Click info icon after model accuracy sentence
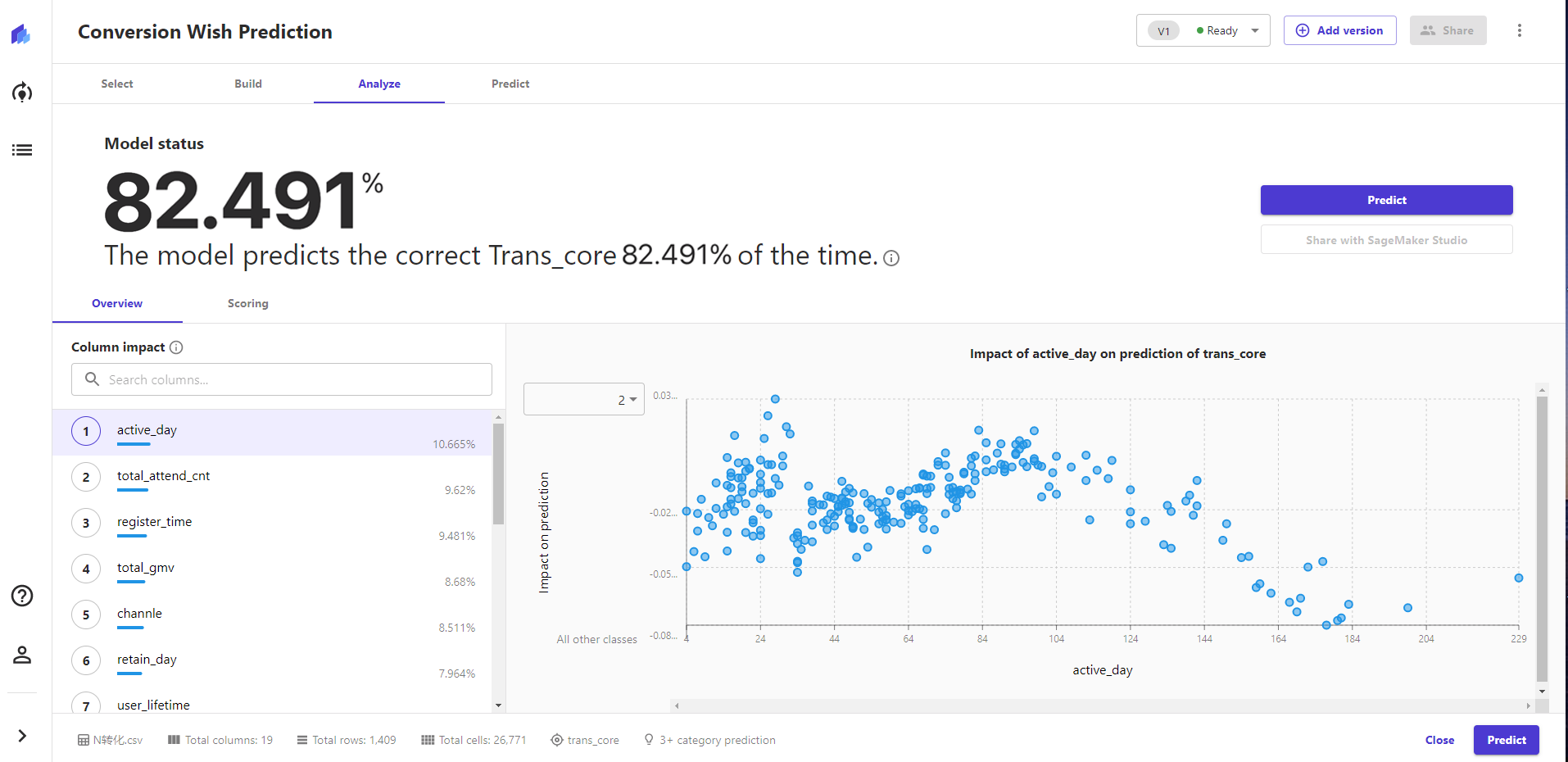The height and width of the screenshot is (762, 1568). (x=892, y=258)
